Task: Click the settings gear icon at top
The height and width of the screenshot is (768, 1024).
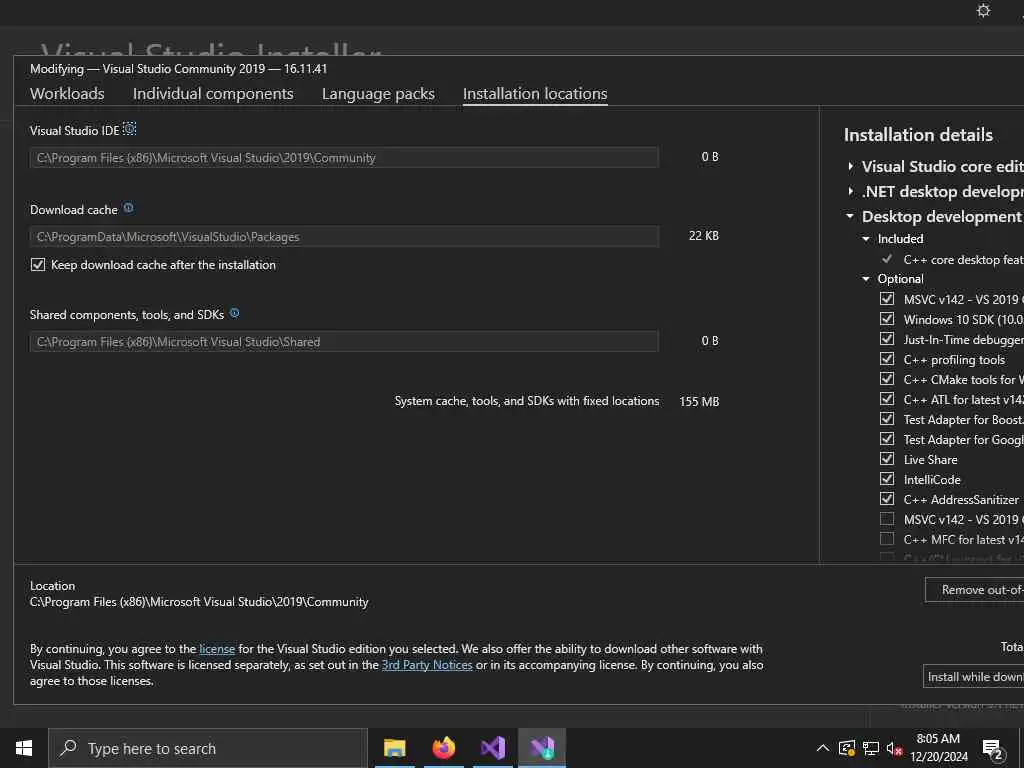Action: [x=983, y=11]
